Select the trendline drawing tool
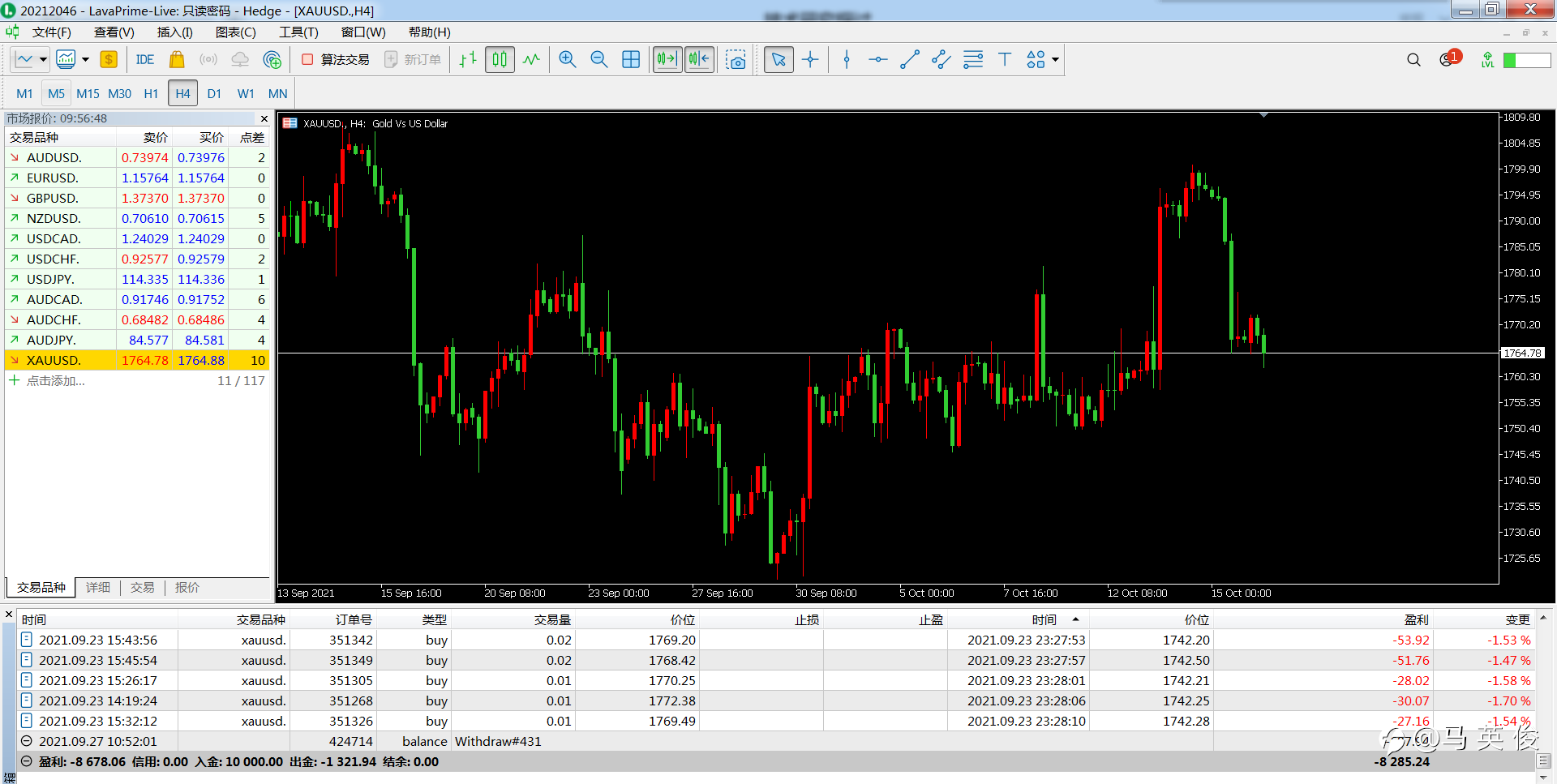 click(910, 60)
